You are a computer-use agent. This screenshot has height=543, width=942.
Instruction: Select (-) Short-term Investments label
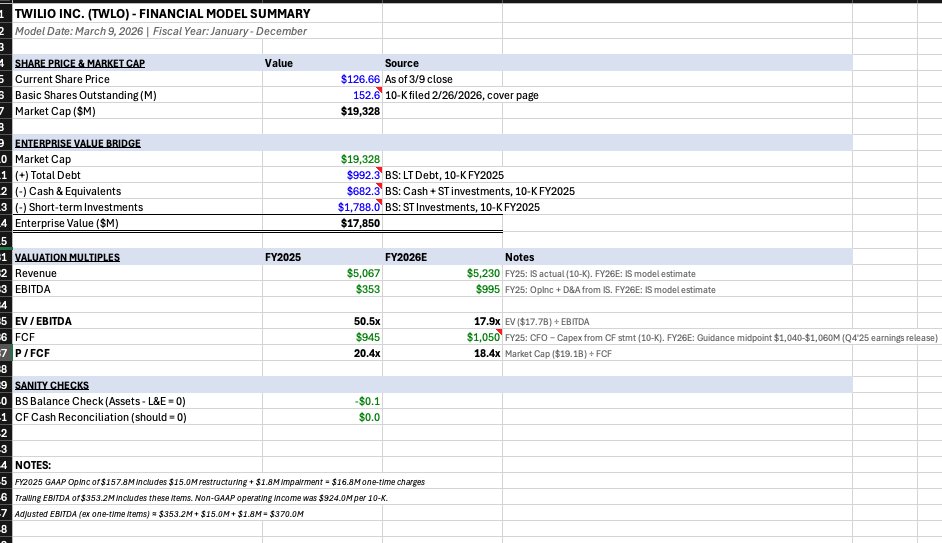point(79,207)
